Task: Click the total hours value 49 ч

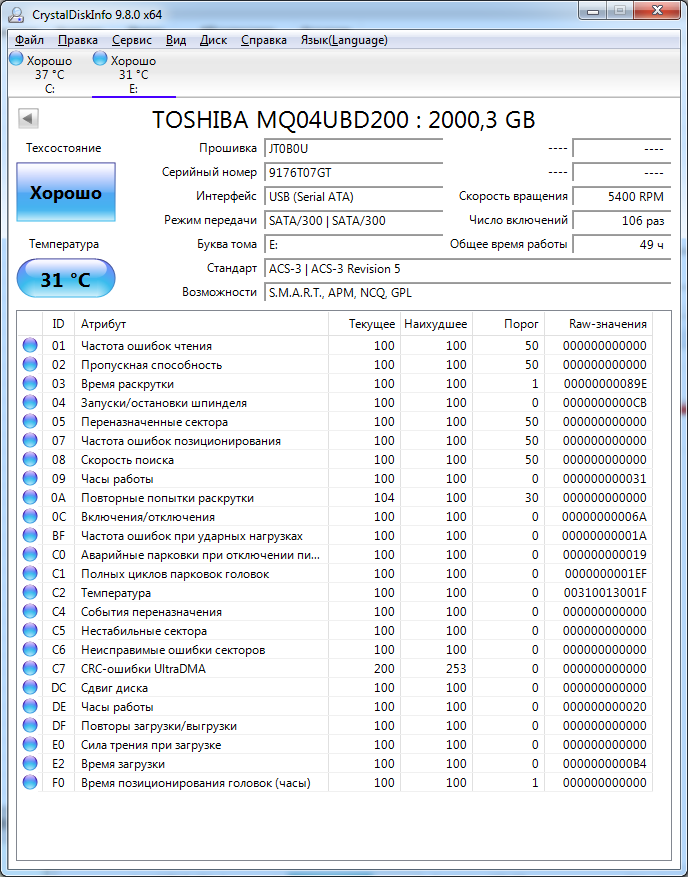Action: pyautogui.click(x=622, y=245)
